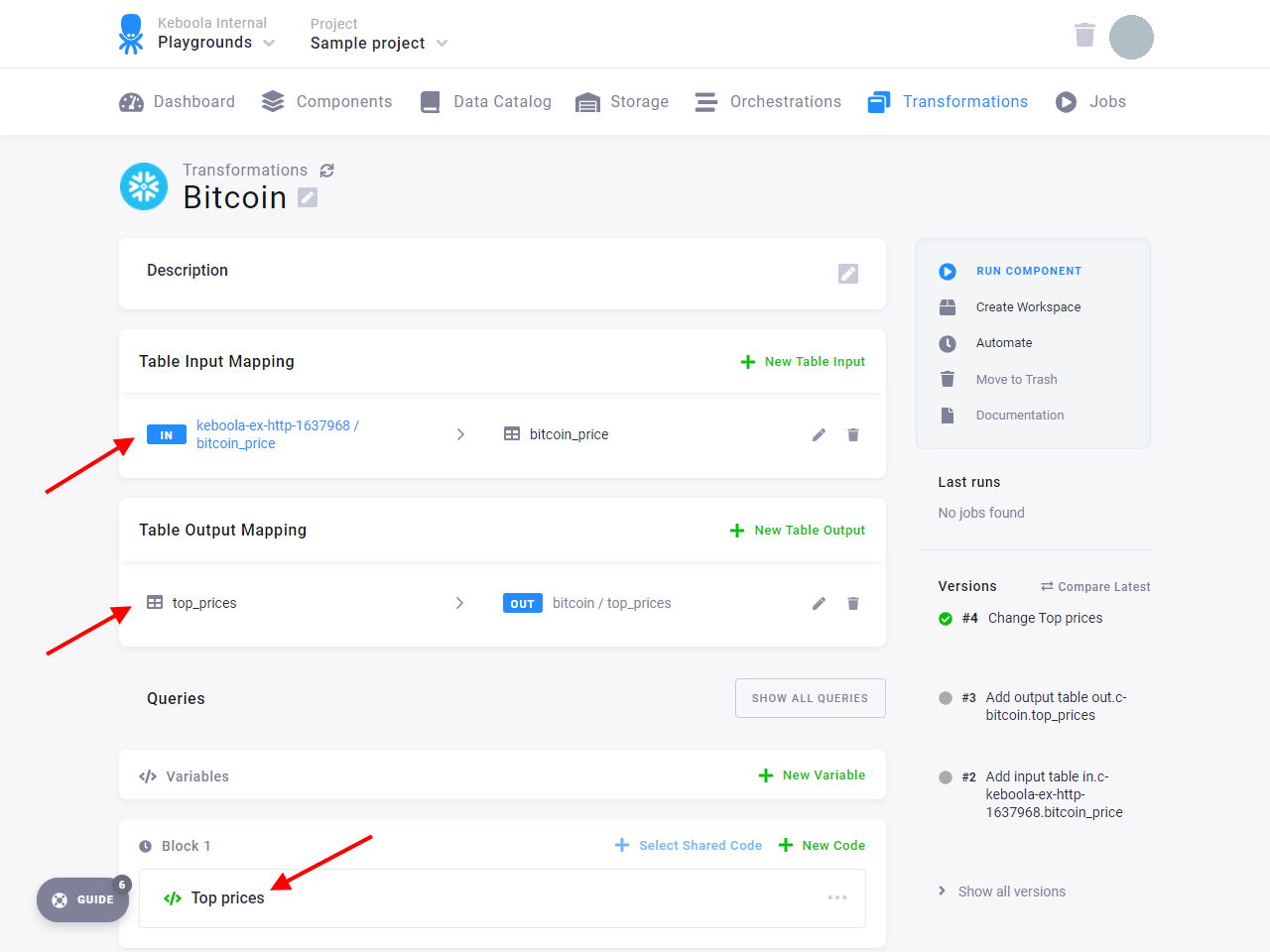Open the user avatar menu
The height and width of the screenshot is (952, 1270).
point(1131,38)
